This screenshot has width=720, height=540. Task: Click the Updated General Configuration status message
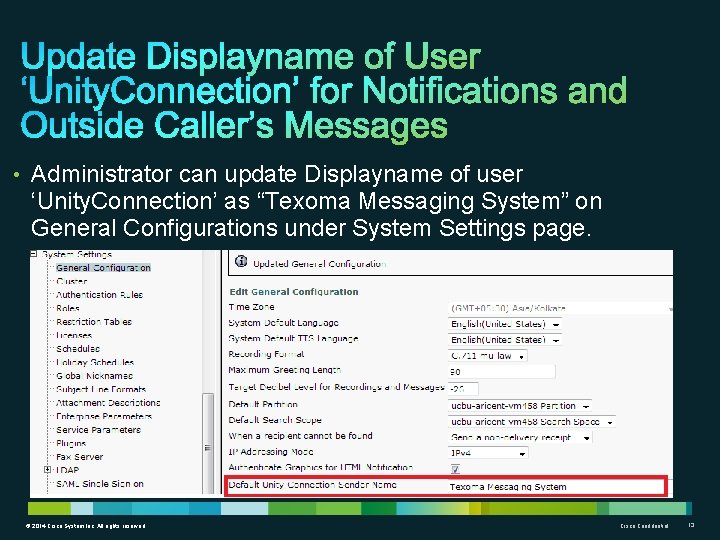click(319, 264)
